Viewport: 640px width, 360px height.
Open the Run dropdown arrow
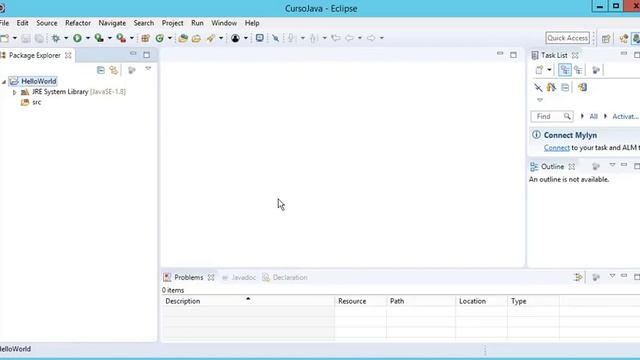[88, 38]
